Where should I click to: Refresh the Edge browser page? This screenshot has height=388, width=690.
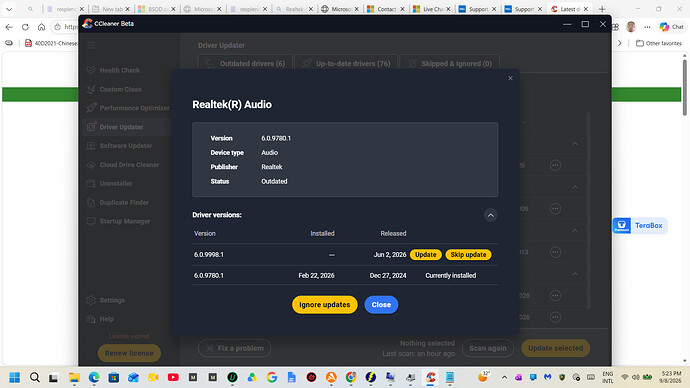point(25,27)
